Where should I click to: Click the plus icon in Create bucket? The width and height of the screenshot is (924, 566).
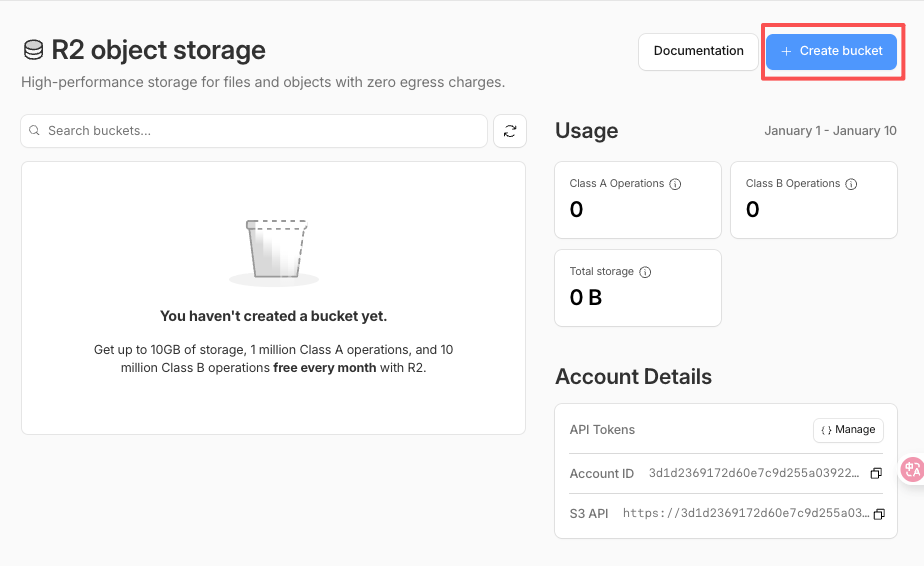tap(786, 52)
